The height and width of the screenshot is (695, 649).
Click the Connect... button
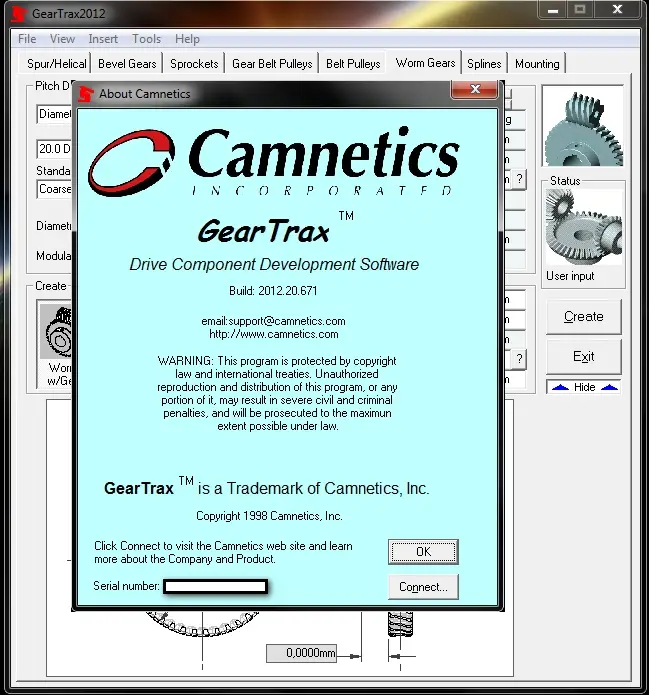pos(423,587)
